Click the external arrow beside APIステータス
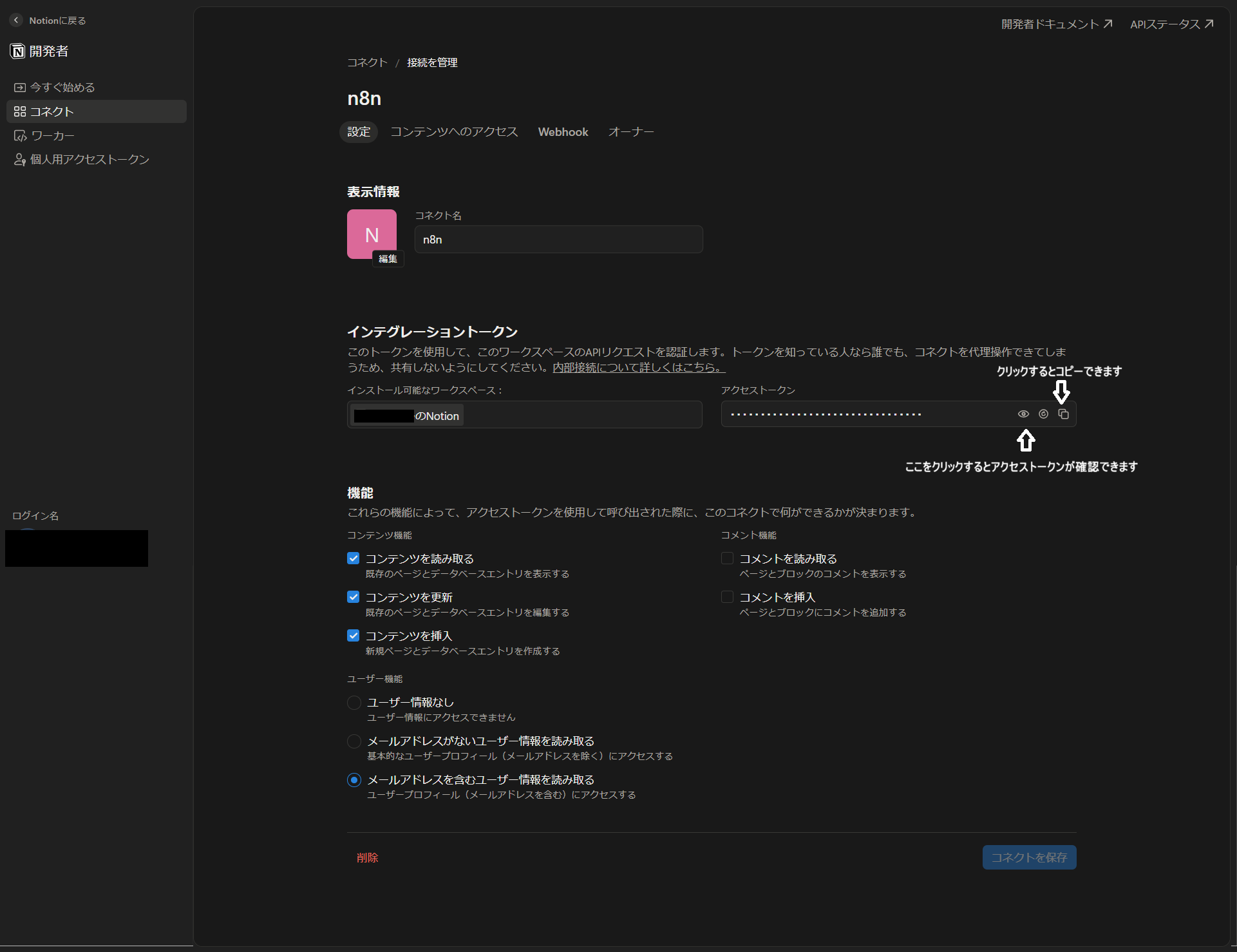This screenshot has height=952, width=1237. pos(1209,24)
